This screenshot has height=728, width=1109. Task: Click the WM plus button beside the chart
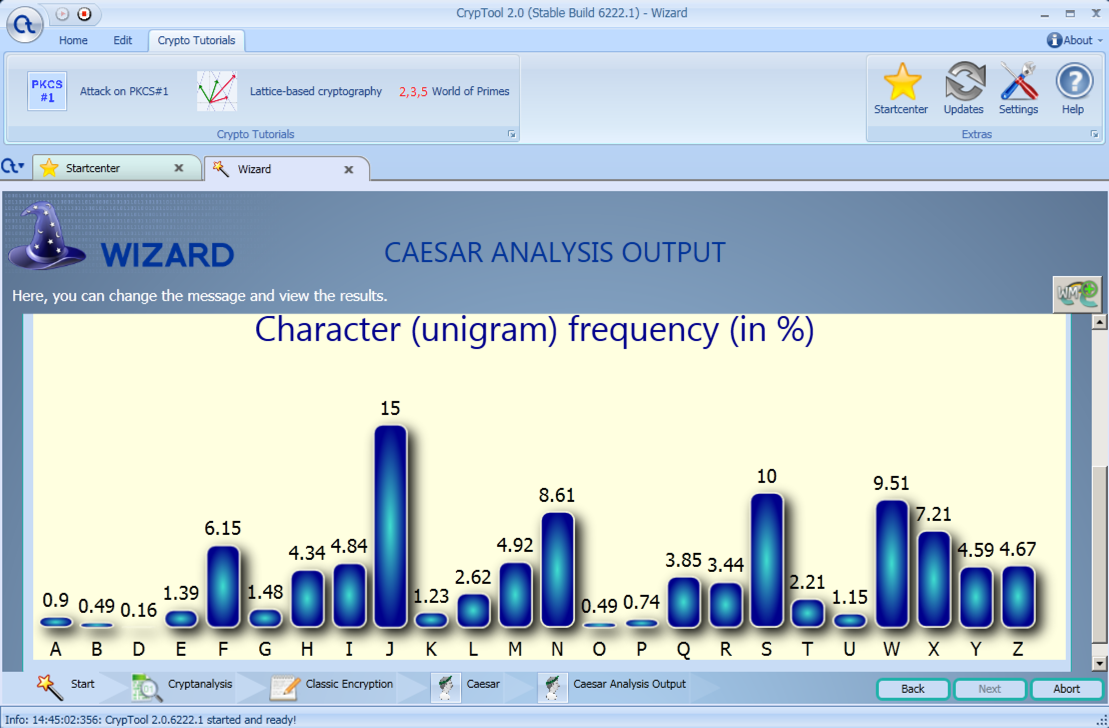click(x=1076, y=294)
